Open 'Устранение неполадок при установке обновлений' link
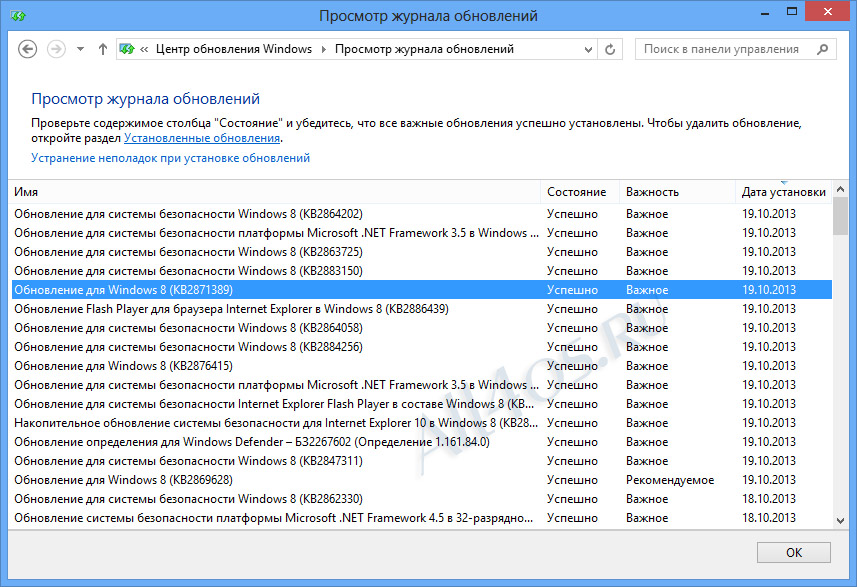The image size is (857, 587). click(x=171, y=158)
